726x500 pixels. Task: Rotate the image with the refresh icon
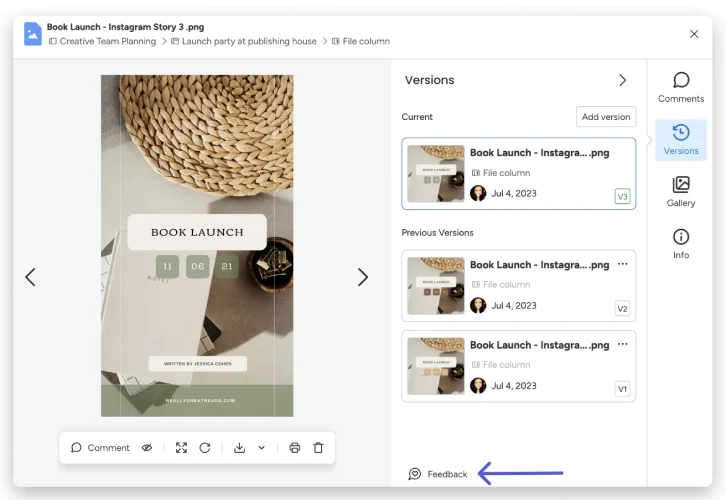pos(205,448)
